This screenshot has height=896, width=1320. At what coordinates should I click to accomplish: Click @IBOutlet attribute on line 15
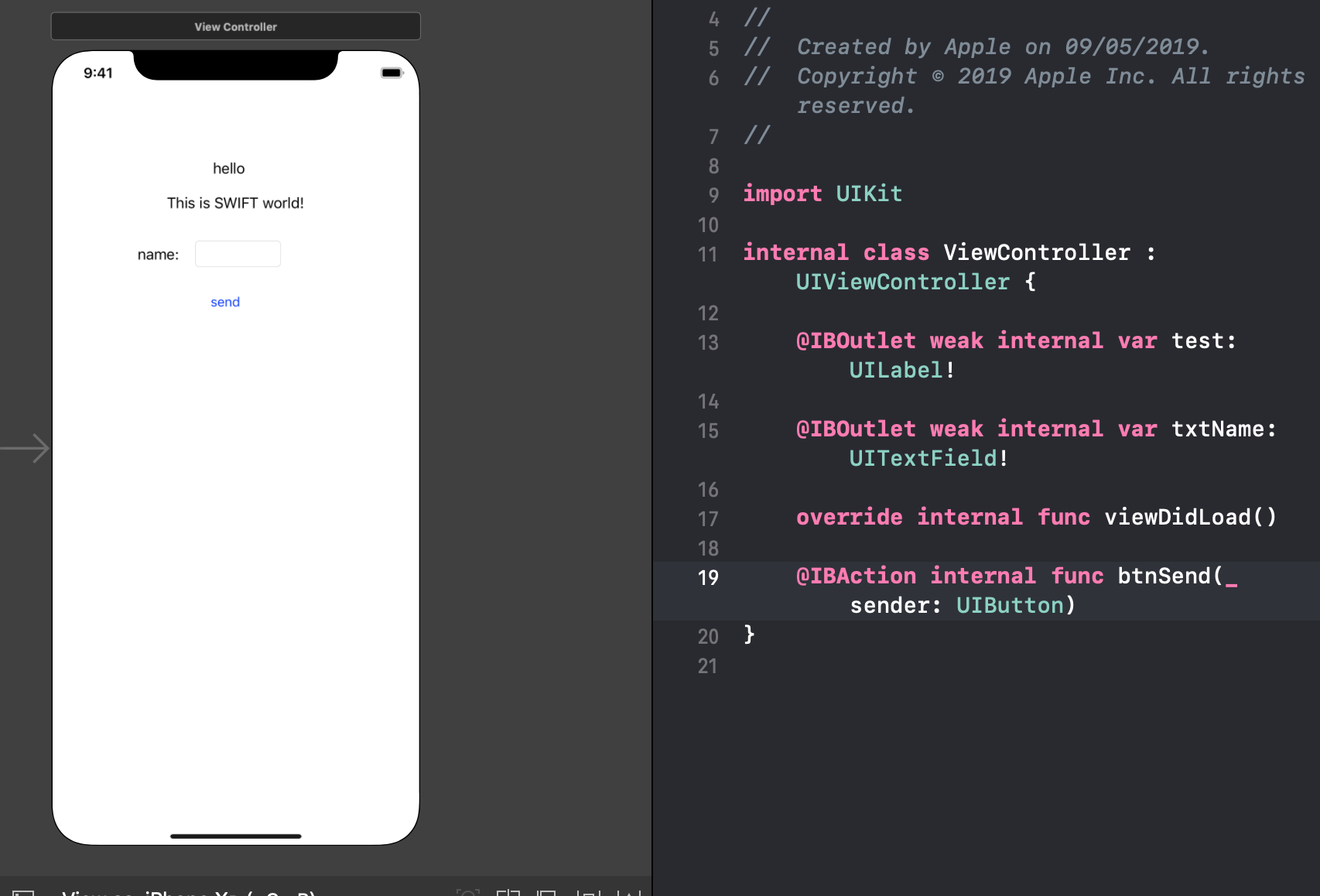point(856,429)
